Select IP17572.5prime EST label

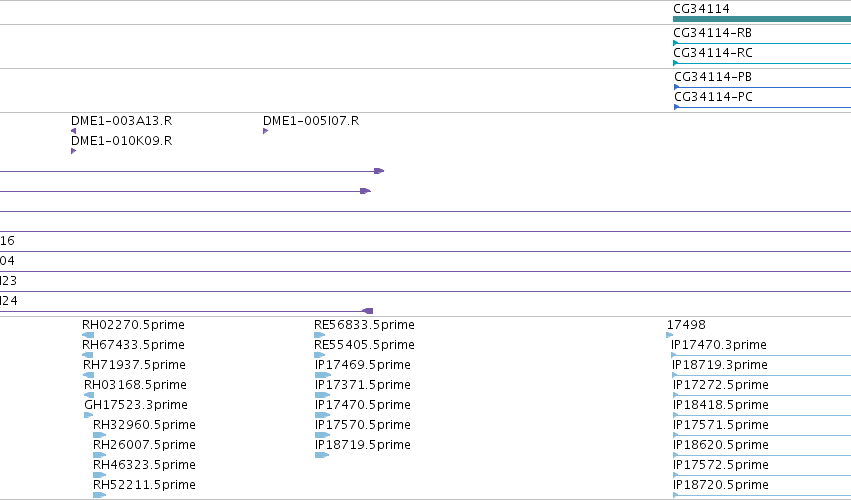721,466
